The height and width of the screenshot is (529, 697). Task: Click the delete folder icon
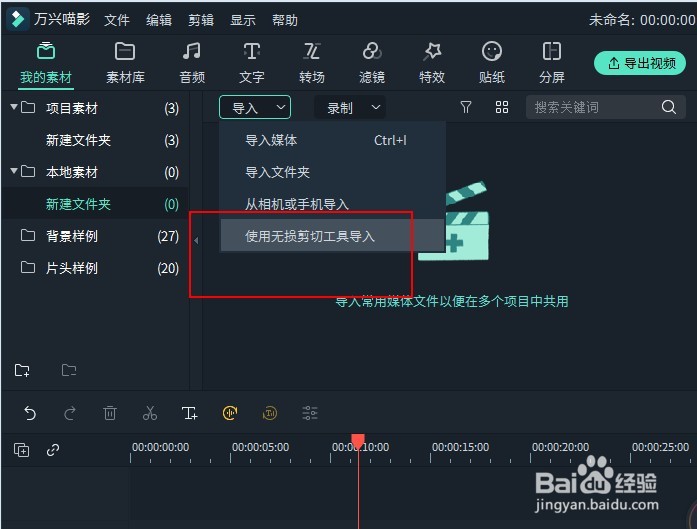(x=69, y=370)
